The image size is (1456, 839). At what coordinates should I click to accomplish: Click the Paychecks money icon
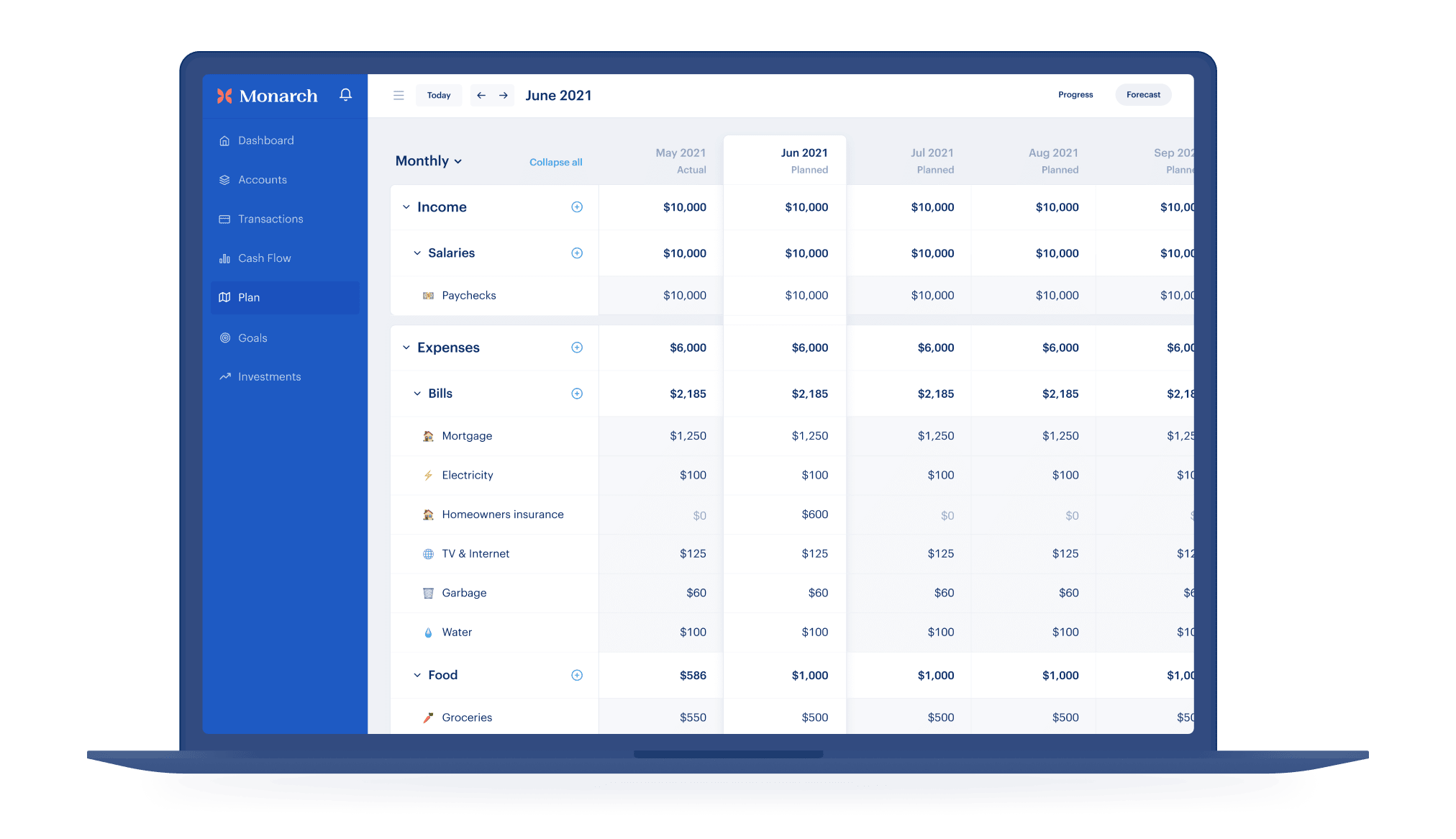point(428,296)
